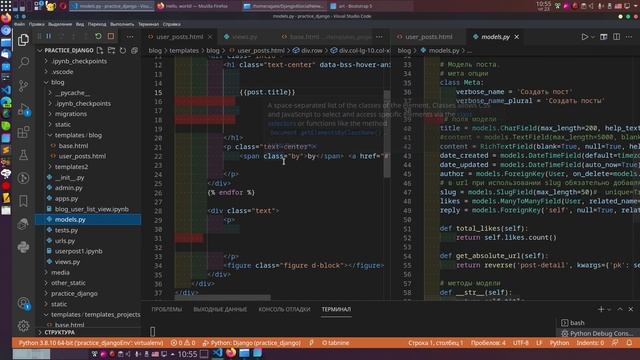Click the tabnine status bar item
Viewport: 640px width, 360px height.
coord(336,343)
